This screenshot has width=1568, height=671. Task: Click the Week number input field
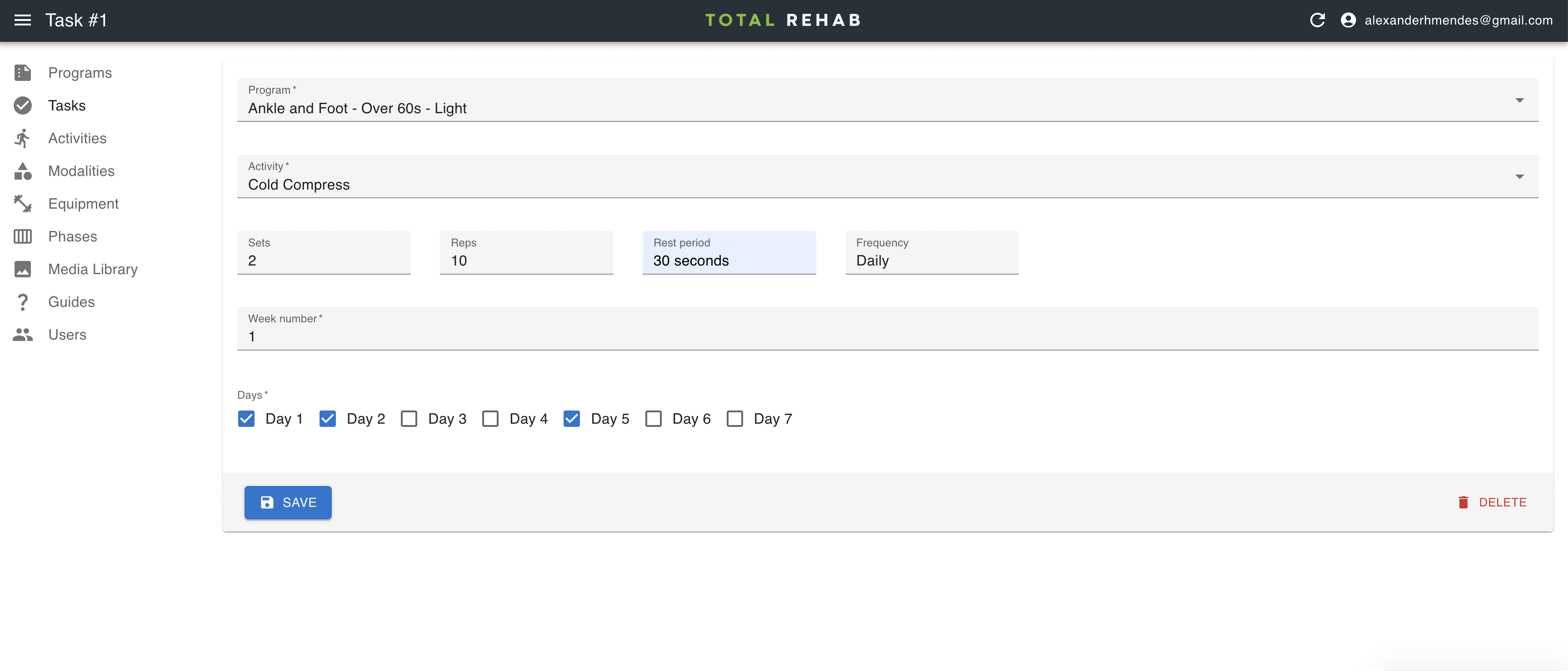click(x=887, y=336)
